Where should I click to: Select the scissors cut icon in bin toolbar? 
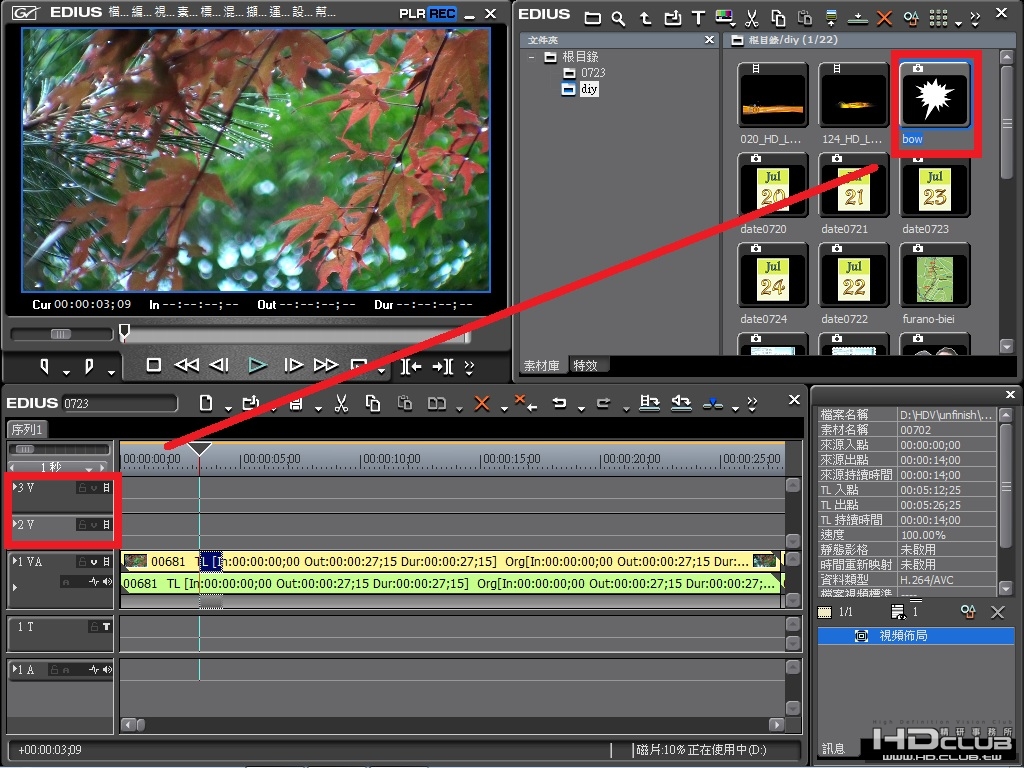point(752,18)
